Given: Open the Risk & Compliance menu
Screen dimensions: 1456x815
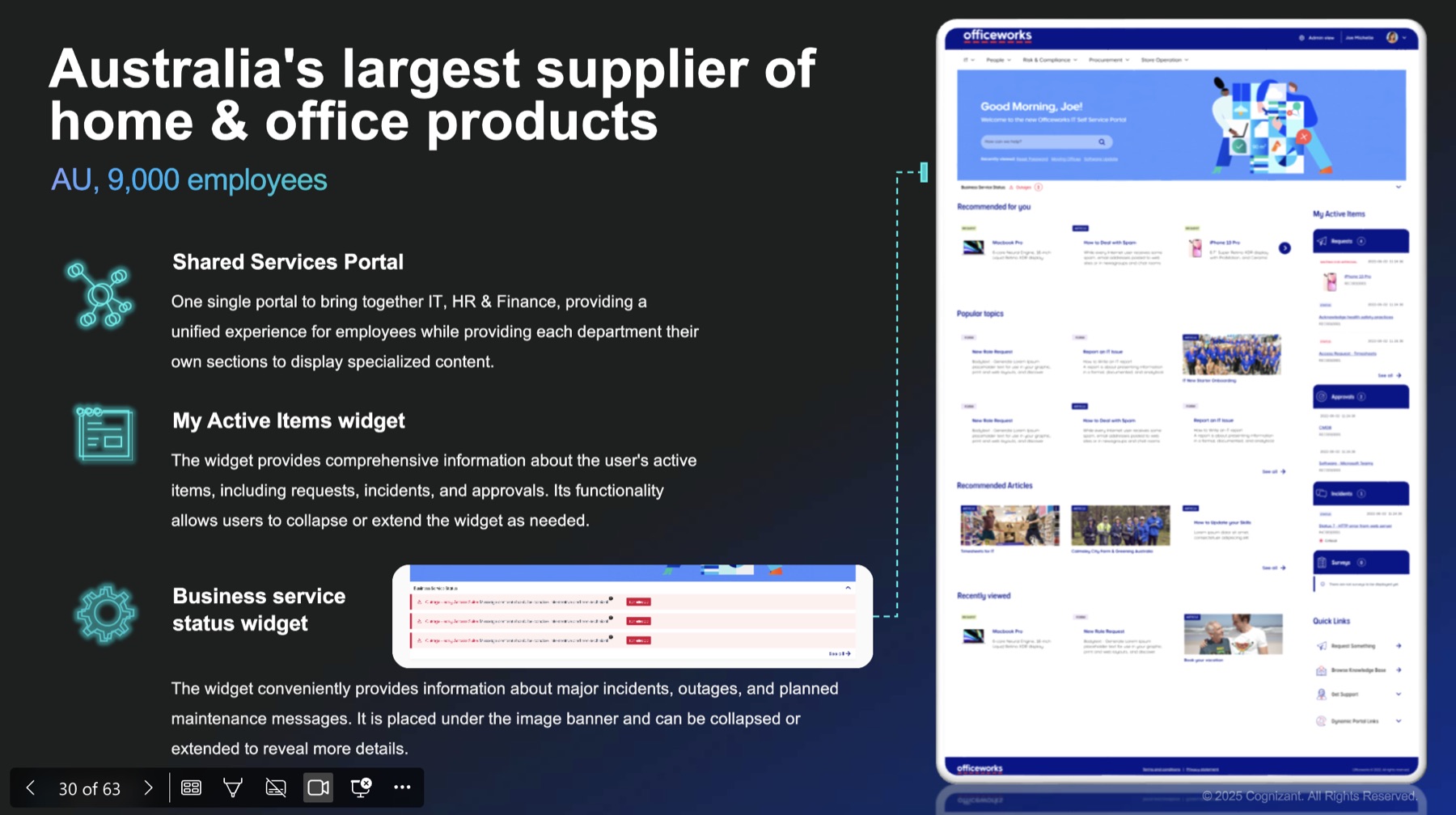Looking at the screenshot, I should (1049, 60).
